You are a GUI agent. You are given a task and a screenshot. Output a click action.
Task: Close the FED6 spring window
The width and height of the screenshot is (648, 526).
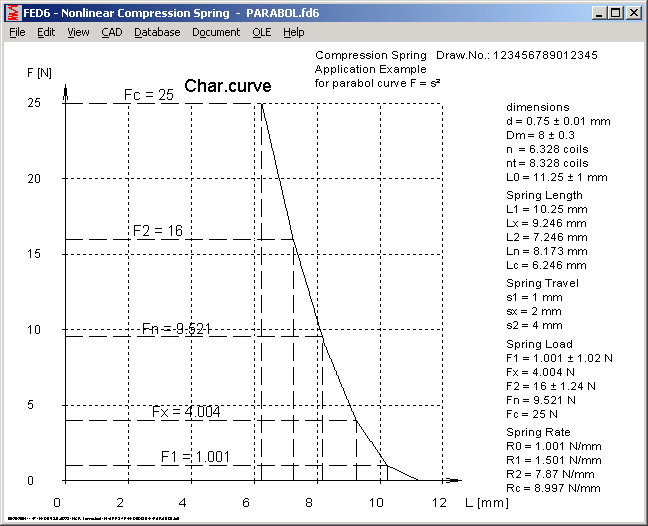[634, 13]
